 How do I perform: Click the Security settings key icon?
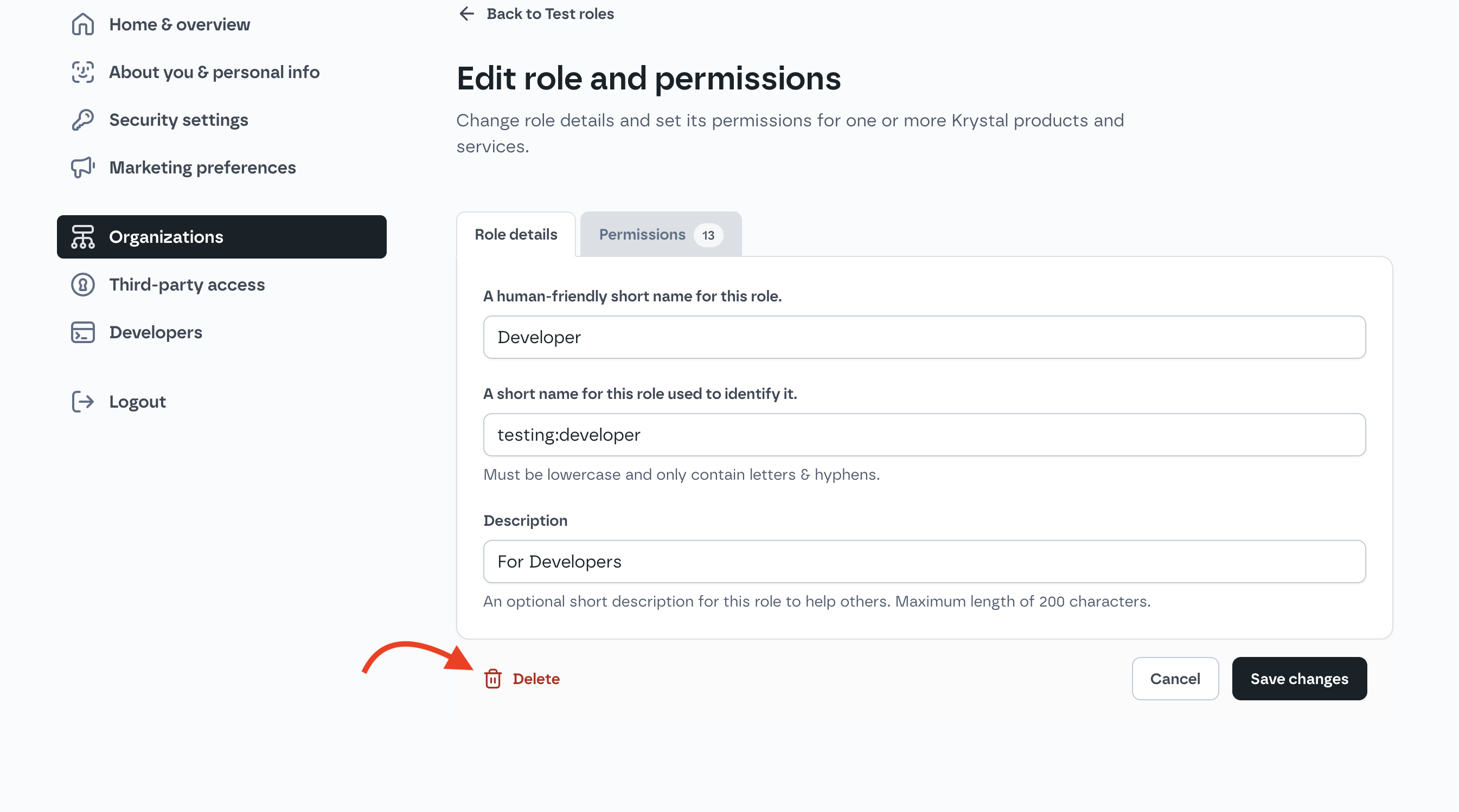(x=82, y=120)
